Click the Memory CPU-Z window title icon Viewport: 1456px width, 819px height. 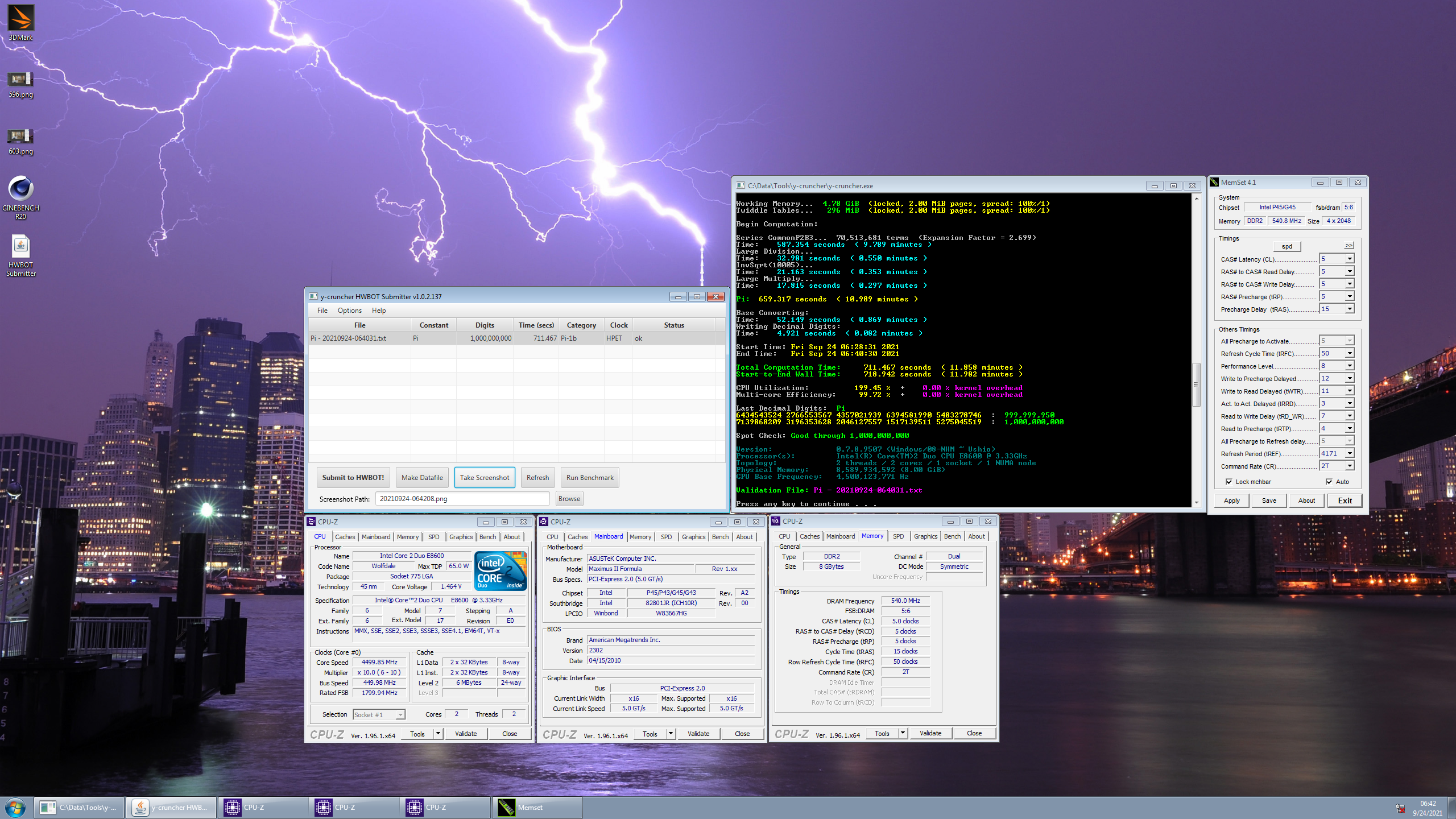pyautogui.click(x=776, y=521)
